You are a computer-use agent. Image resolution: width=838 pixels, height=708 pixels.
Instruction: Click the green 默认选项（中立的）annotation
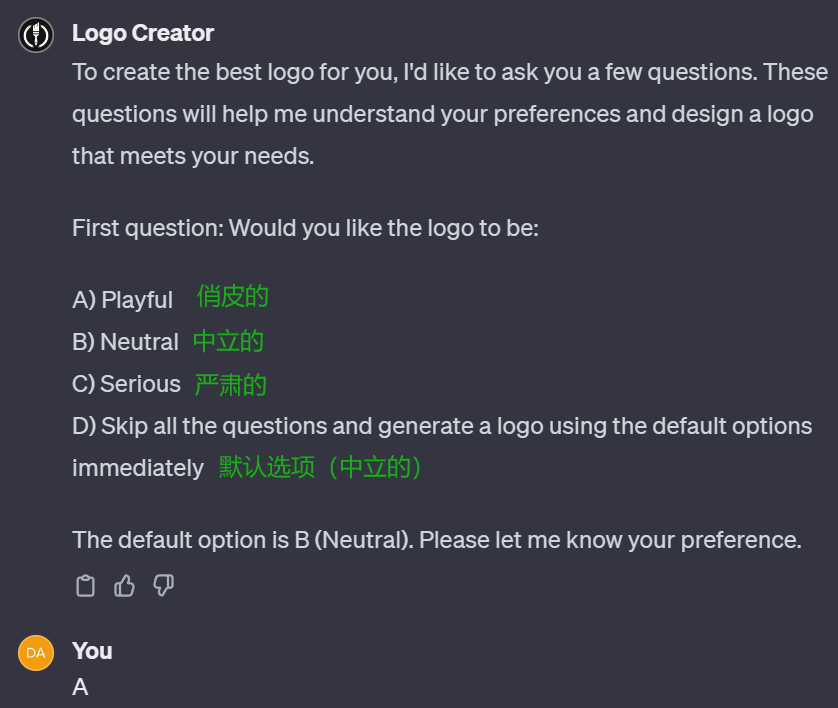[x=321, y=467]
